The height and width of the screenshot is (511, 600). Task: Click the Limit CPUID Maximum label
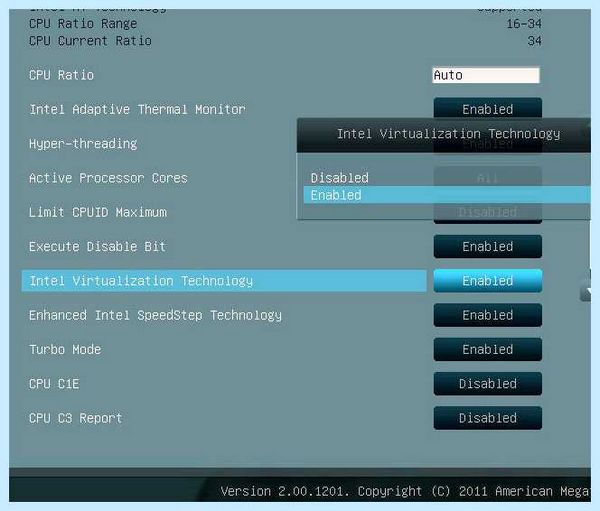(98, 212)
